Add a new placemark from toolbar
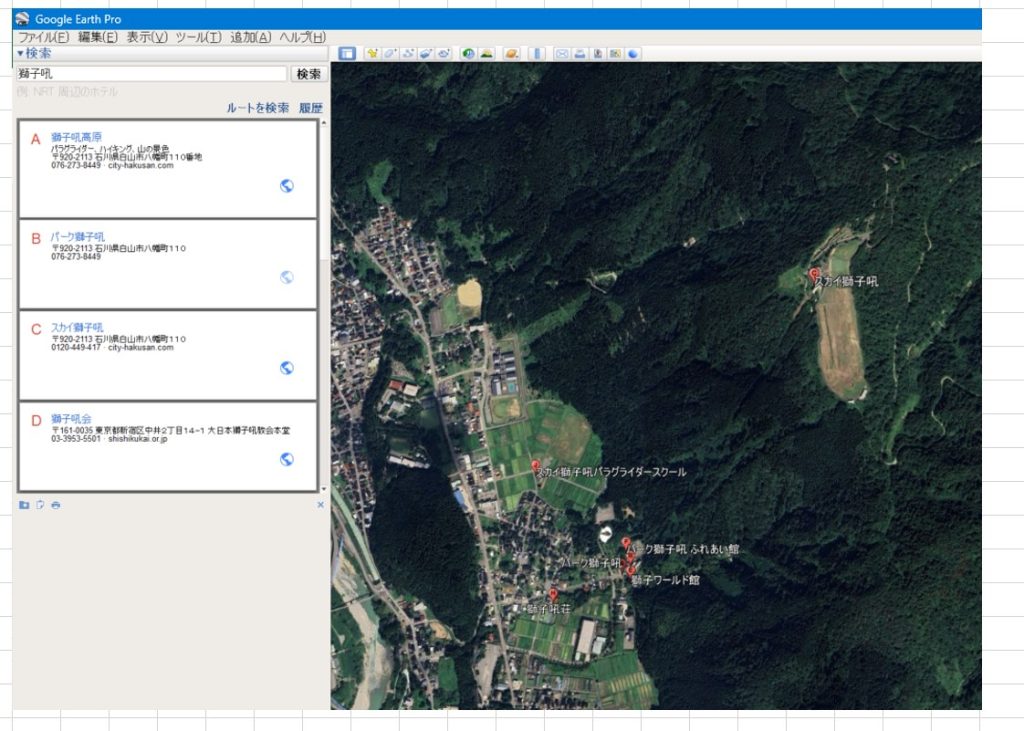The width and height of the screenshot is (1024, 731). 372,54
